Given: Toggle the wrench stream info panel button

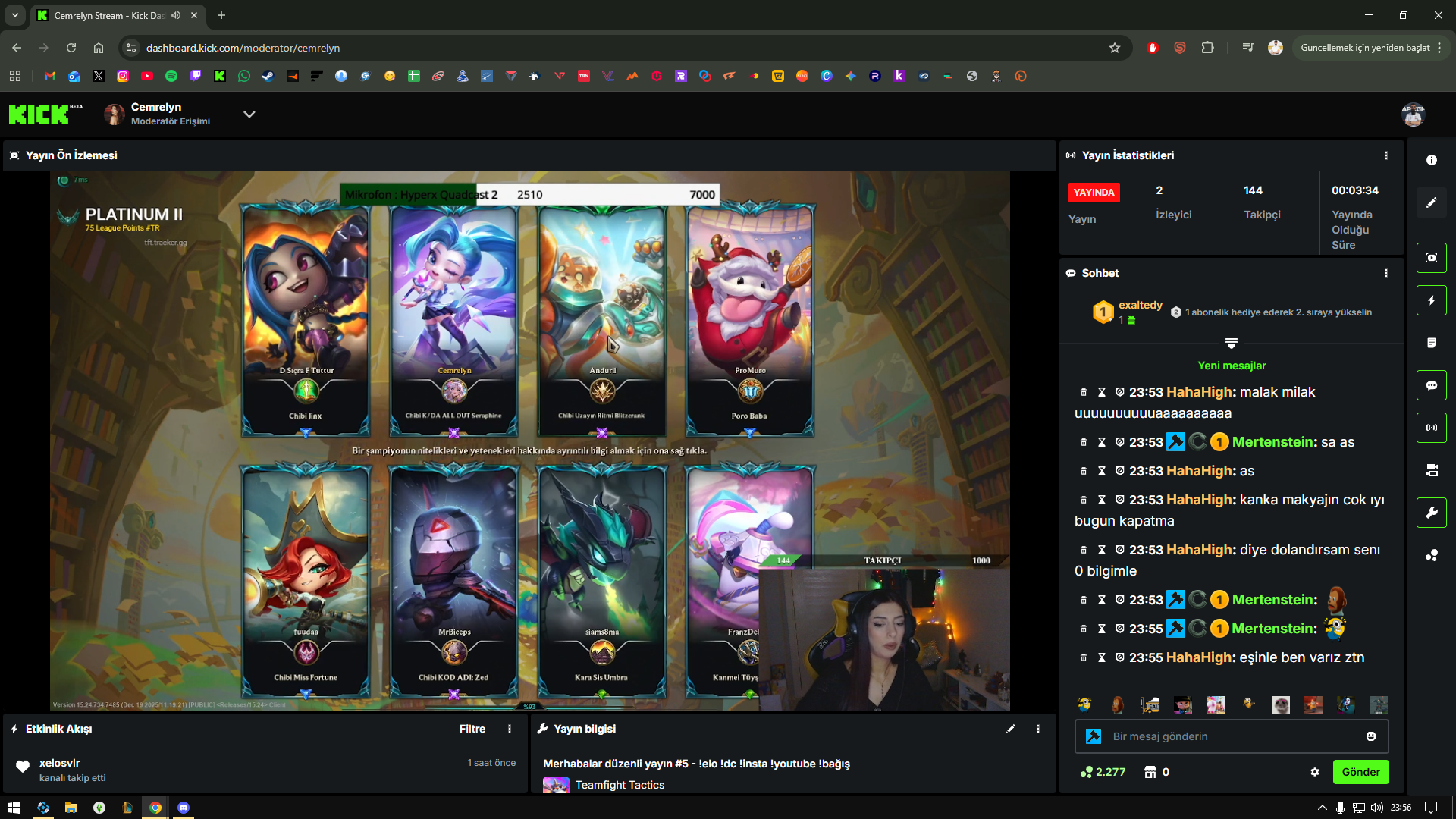Looking at the screenshot, I should (1432, 513).
